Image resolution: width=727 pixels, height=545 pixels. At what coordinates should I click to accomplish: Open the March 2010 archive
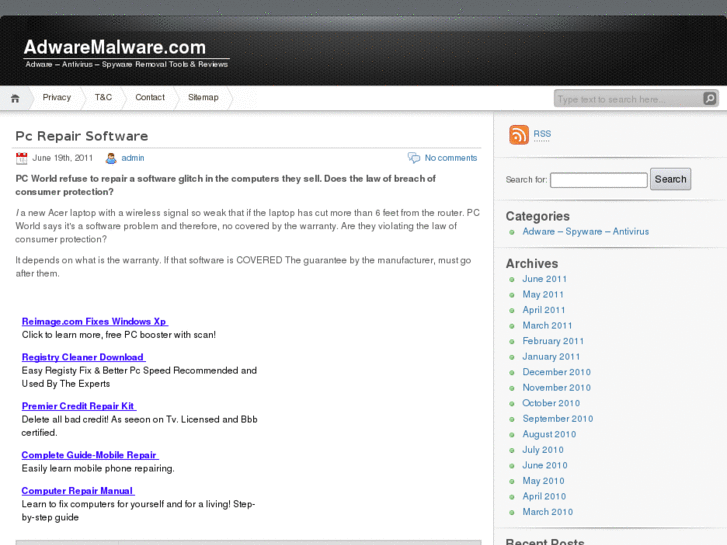548,512
